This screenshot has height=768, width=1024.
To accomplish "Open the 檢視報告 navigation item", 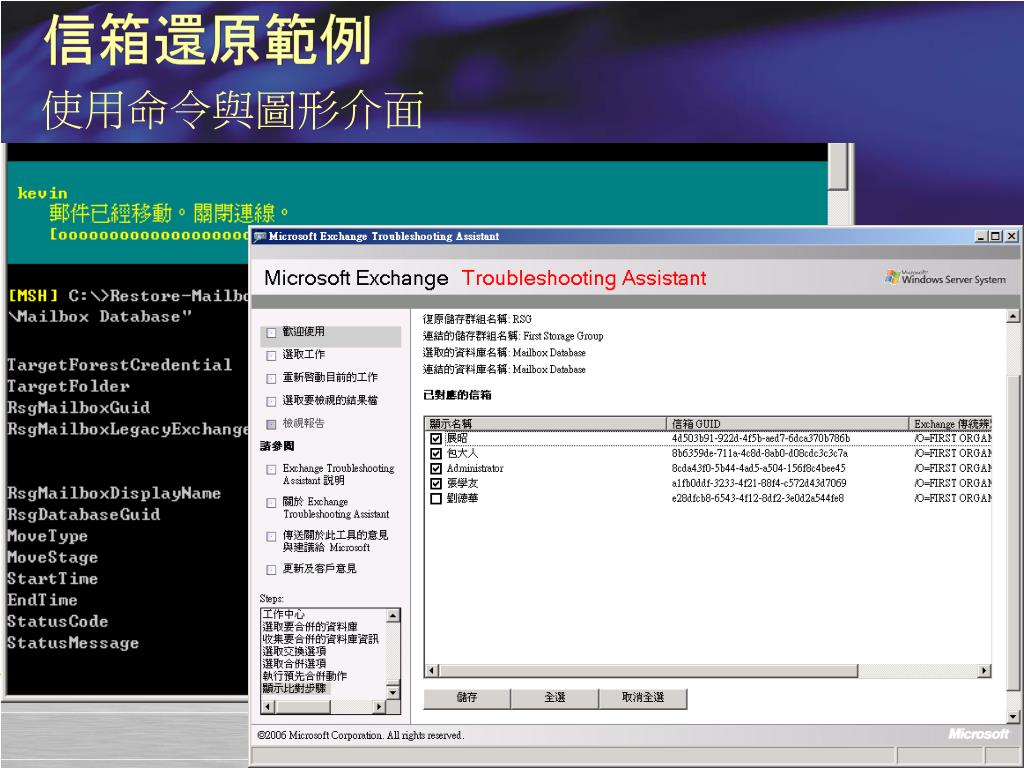I will coord(304,423).
